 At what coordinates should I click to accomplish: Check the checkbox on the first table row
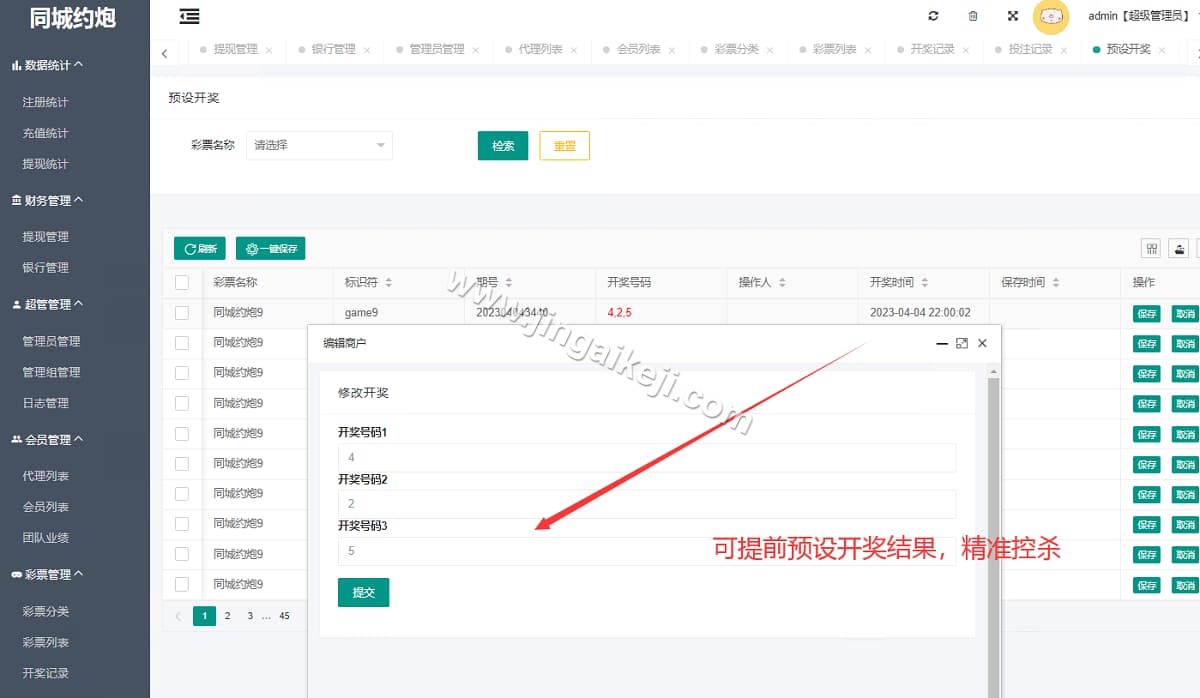(182, 312)
